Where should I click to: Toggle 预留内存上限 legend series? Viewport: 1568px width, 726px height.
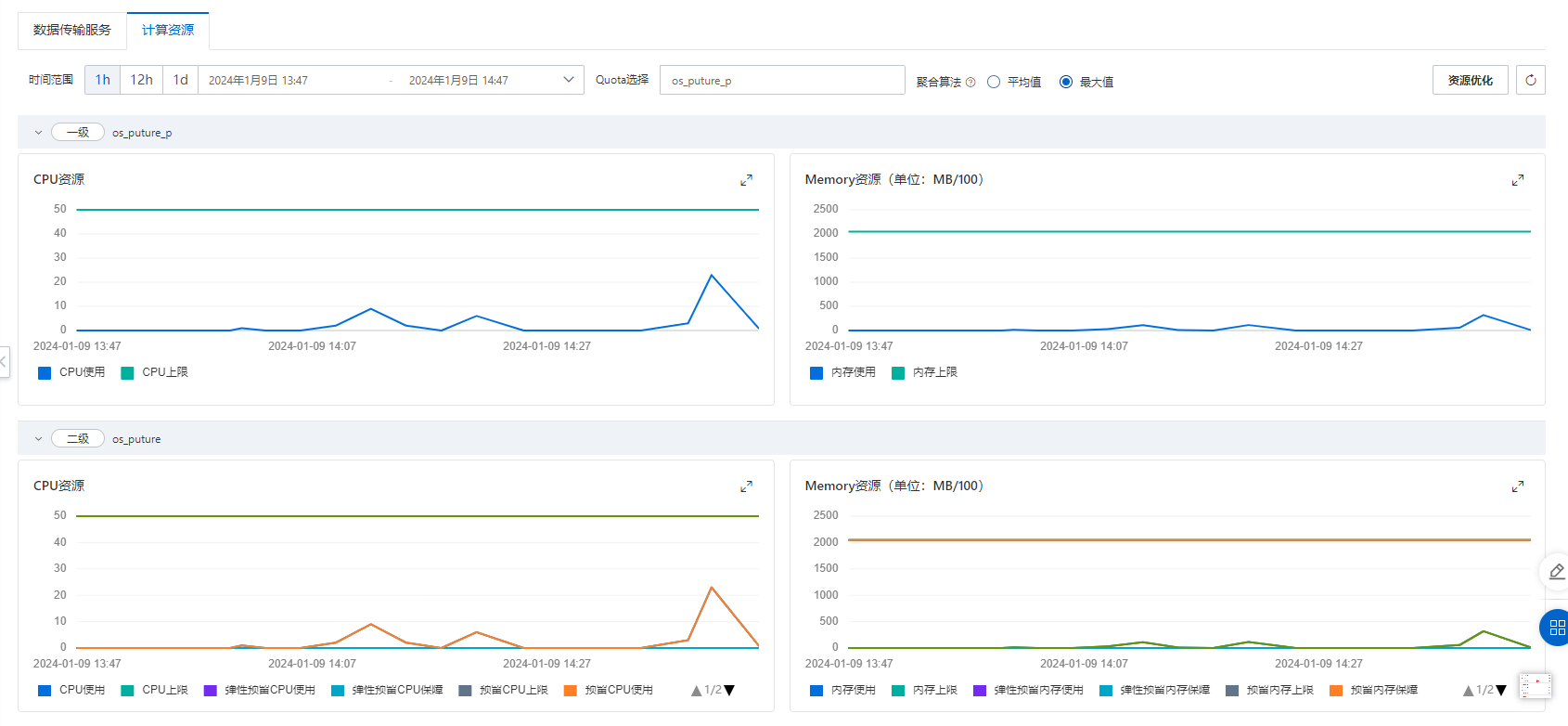(x=1269, y=690)
